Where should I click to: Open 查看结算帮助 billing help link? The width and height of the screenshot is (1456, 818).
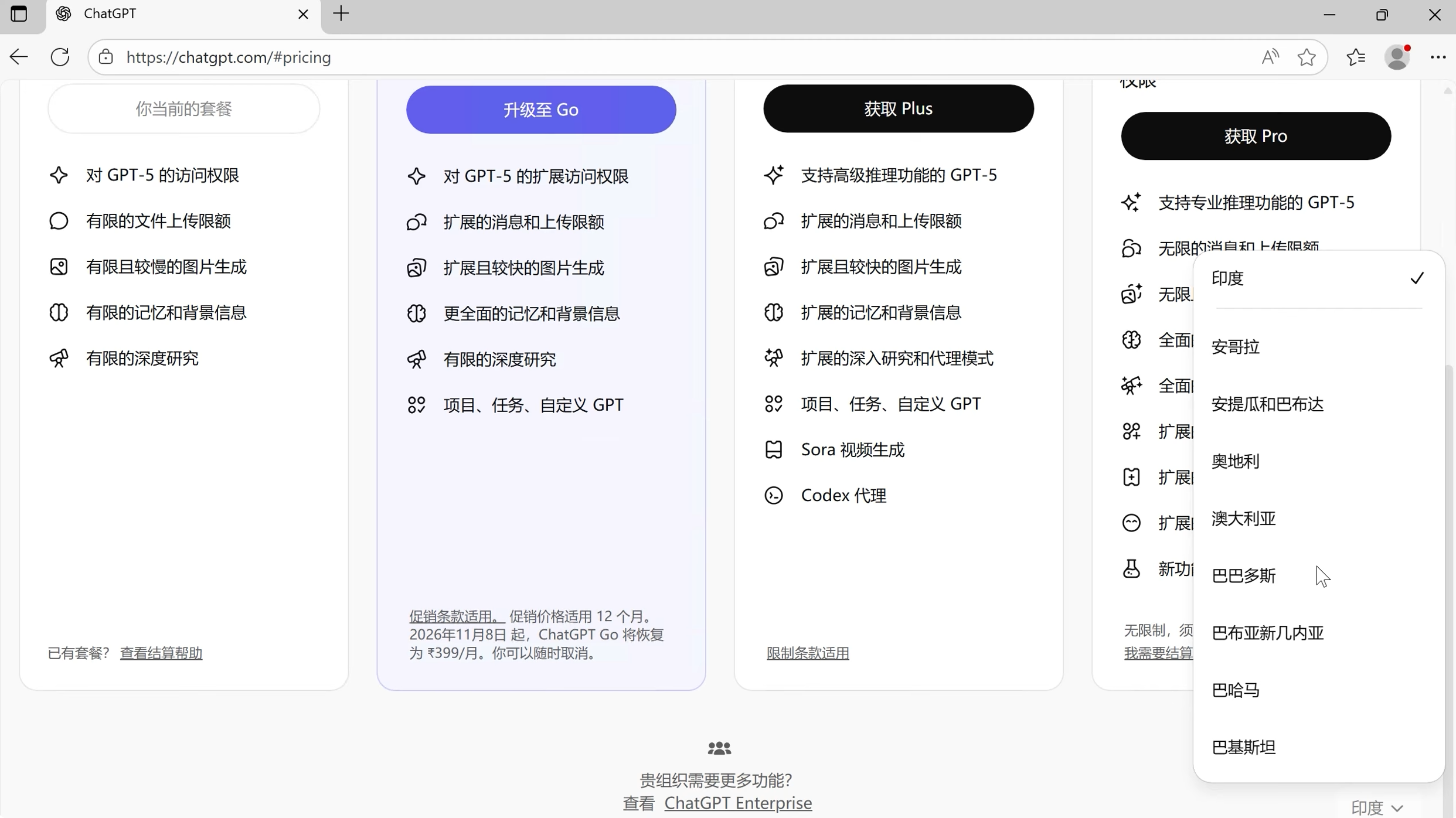[x=161, y=653]
